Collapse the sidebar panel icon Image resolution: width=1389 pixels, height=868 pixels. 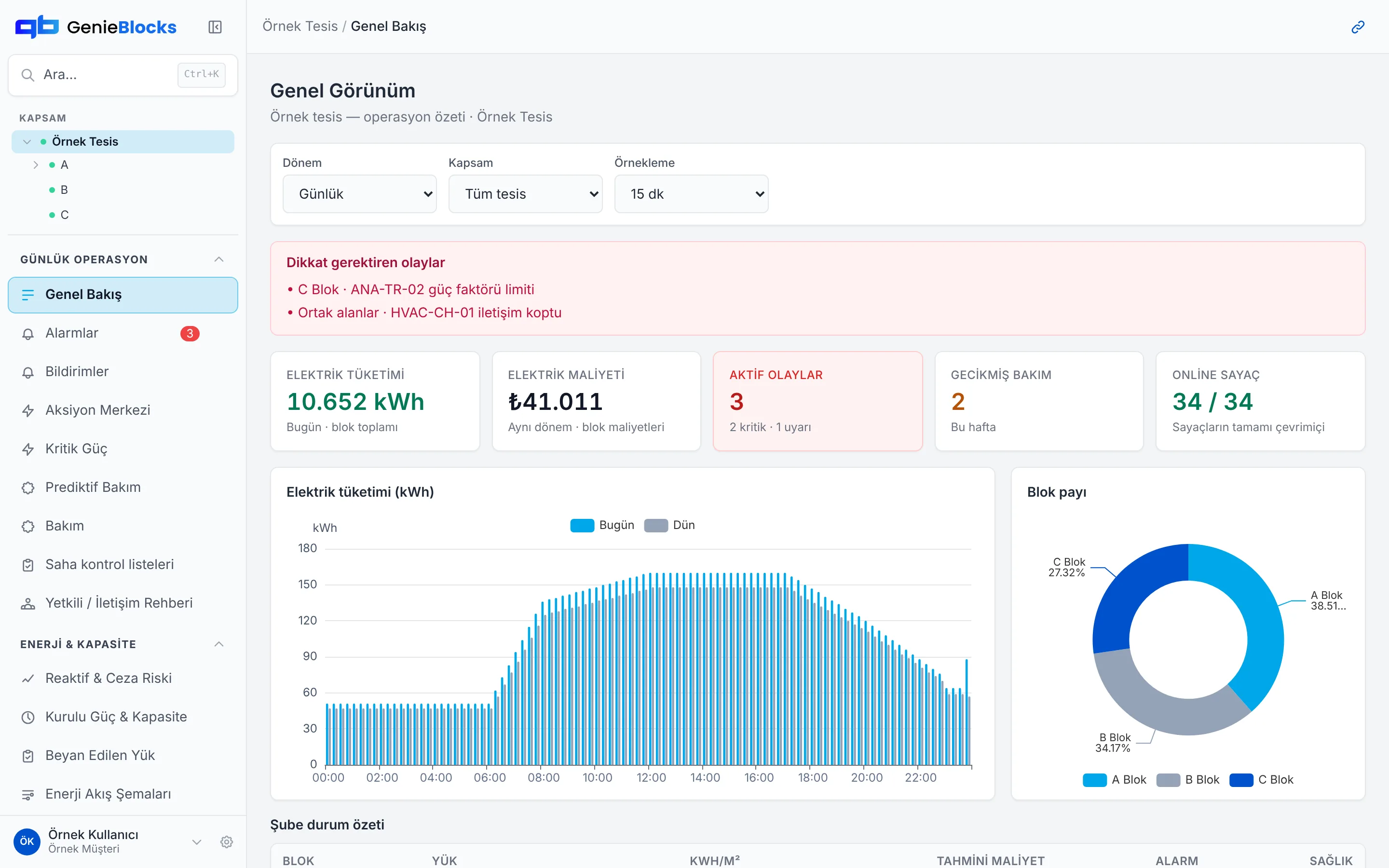pos(215,27)
